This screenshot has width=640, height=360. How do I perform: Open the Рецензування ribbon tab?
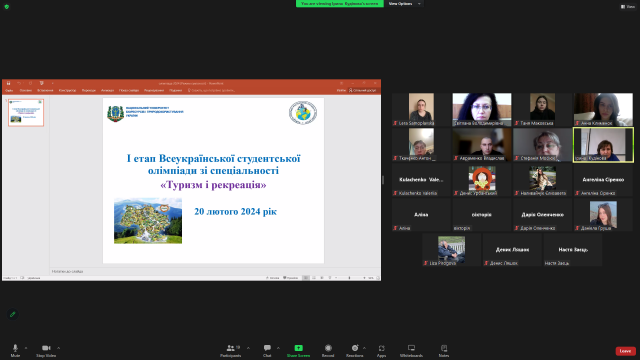click(154, 90)
